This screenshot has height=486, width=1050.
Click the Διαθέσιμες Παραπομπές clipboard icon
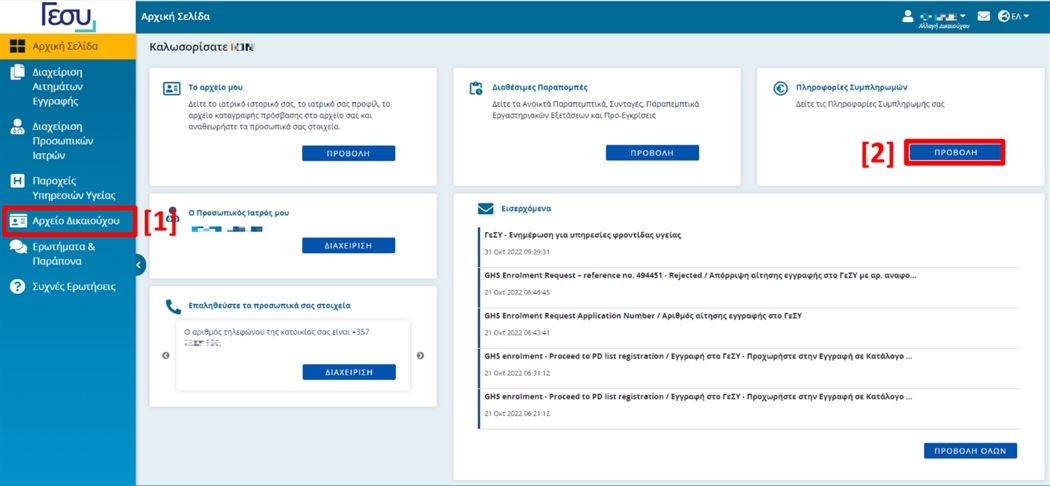click(476, 88)
